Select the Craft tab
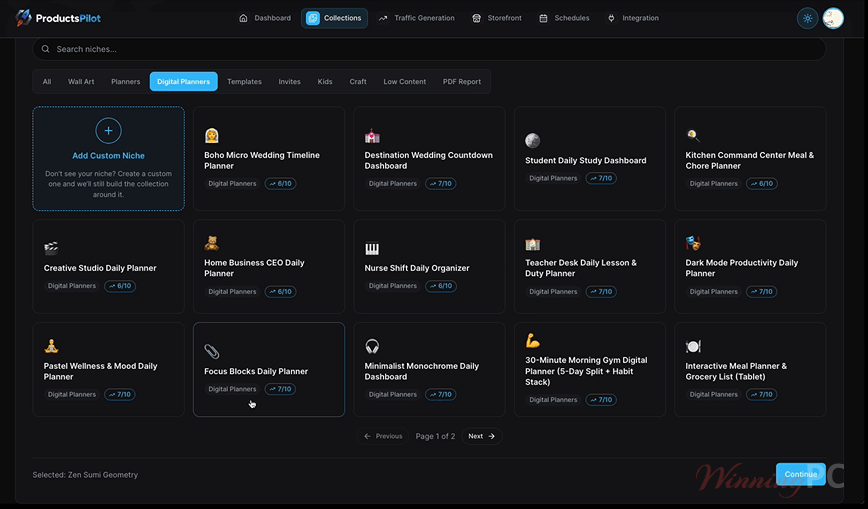The image size is (868, 509). [x=358, y=81]
